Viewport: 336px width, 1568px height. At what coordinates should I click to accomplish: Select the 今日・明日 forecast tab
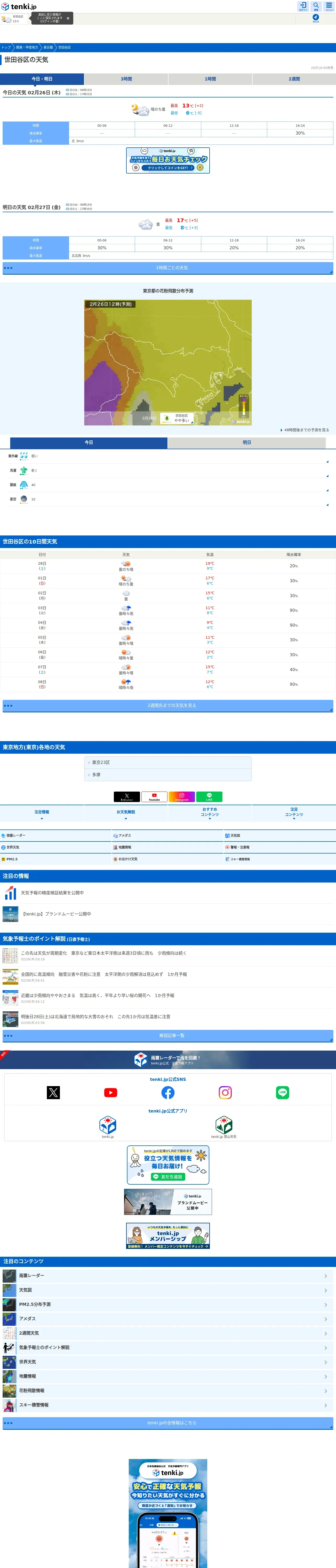42,79
